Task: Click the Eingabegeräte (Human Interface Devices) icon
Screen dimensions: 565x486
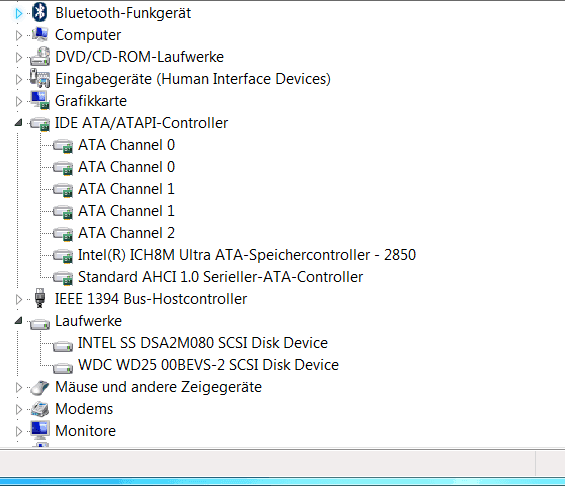Action: 40,79
